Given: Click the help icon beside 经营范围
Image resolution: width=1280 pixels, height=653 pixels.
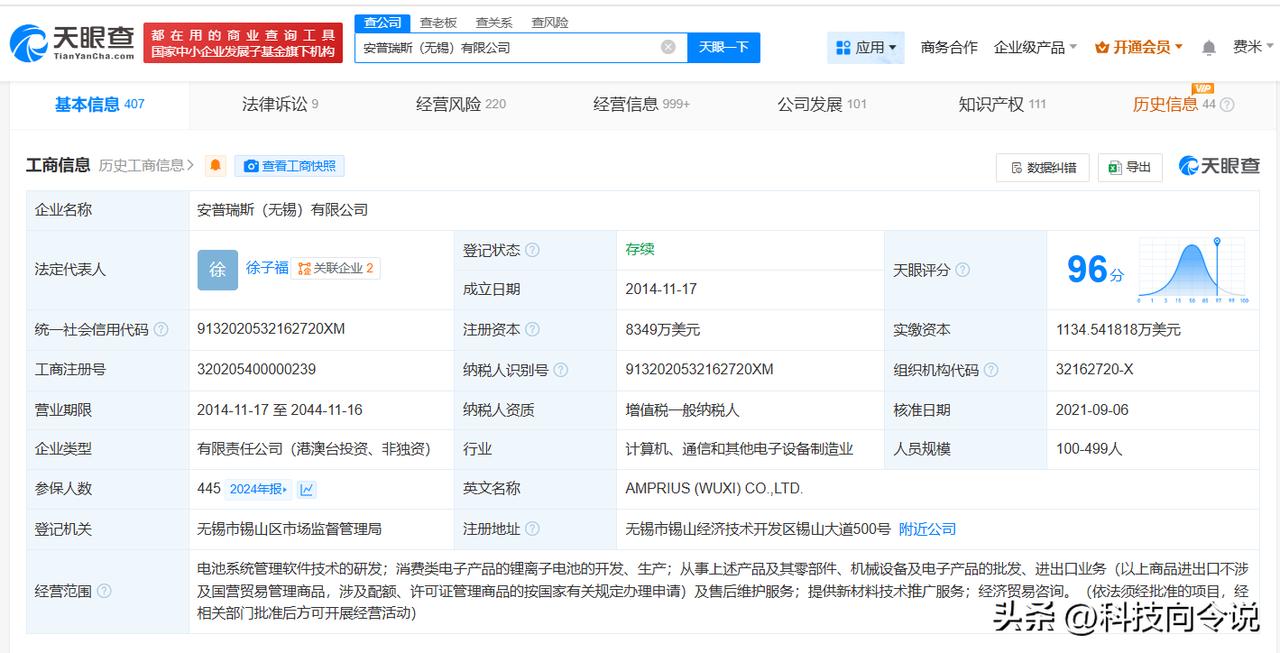Looking at the screenshot, I should point(104,591).
